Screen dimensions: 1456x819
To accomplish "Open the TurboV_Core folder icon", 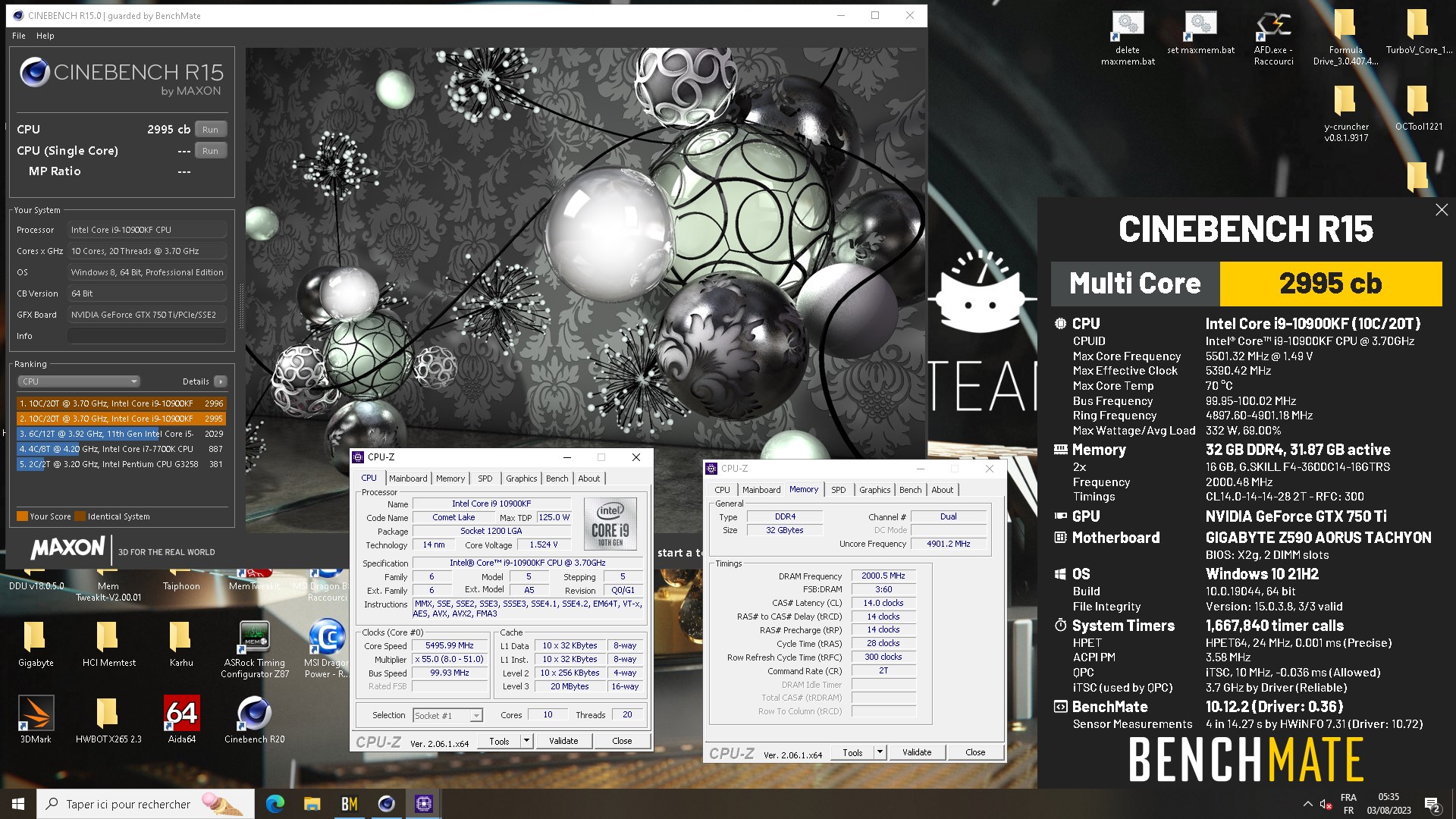I will click(1418, 33).
